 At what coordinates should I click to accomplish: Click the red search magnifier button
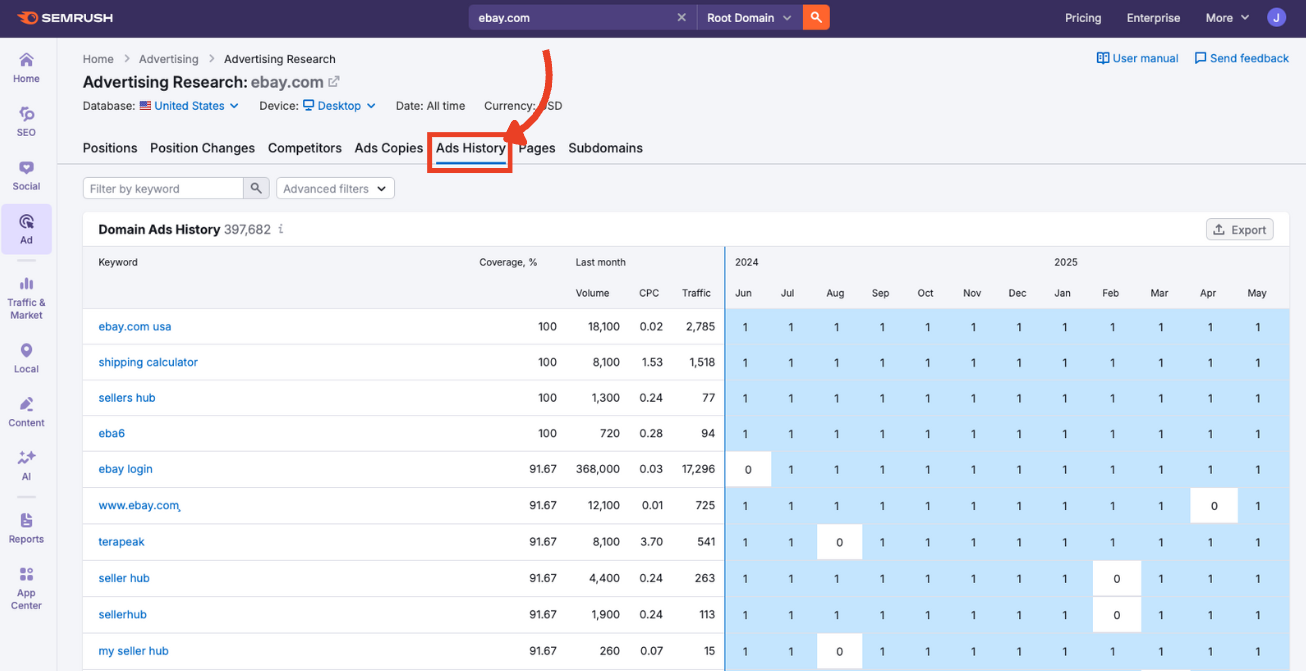click(x=816, y=17)
